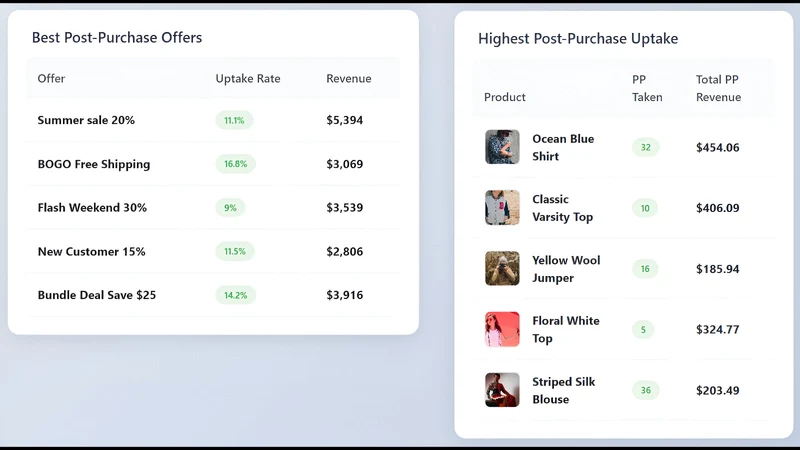Click the Best Post-Purchase Offers heading
This screenshot has width=800, height=450.
click(117, 38)
